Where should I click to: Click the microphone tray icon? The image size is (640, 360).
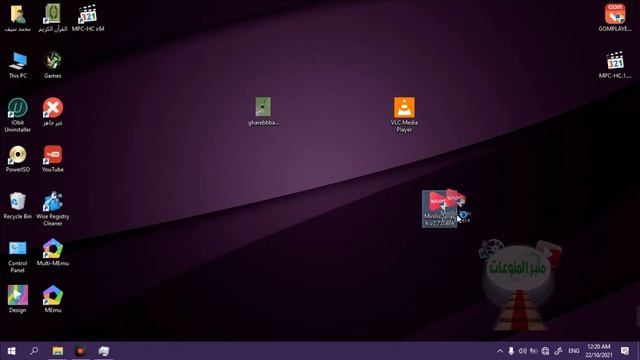[x=511, y=351]
